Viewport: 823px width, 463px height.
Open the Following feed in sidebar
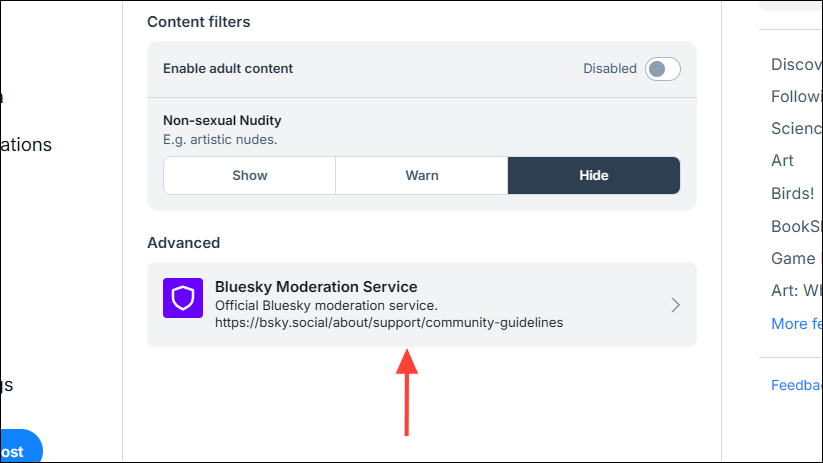(x=796, y=97)
